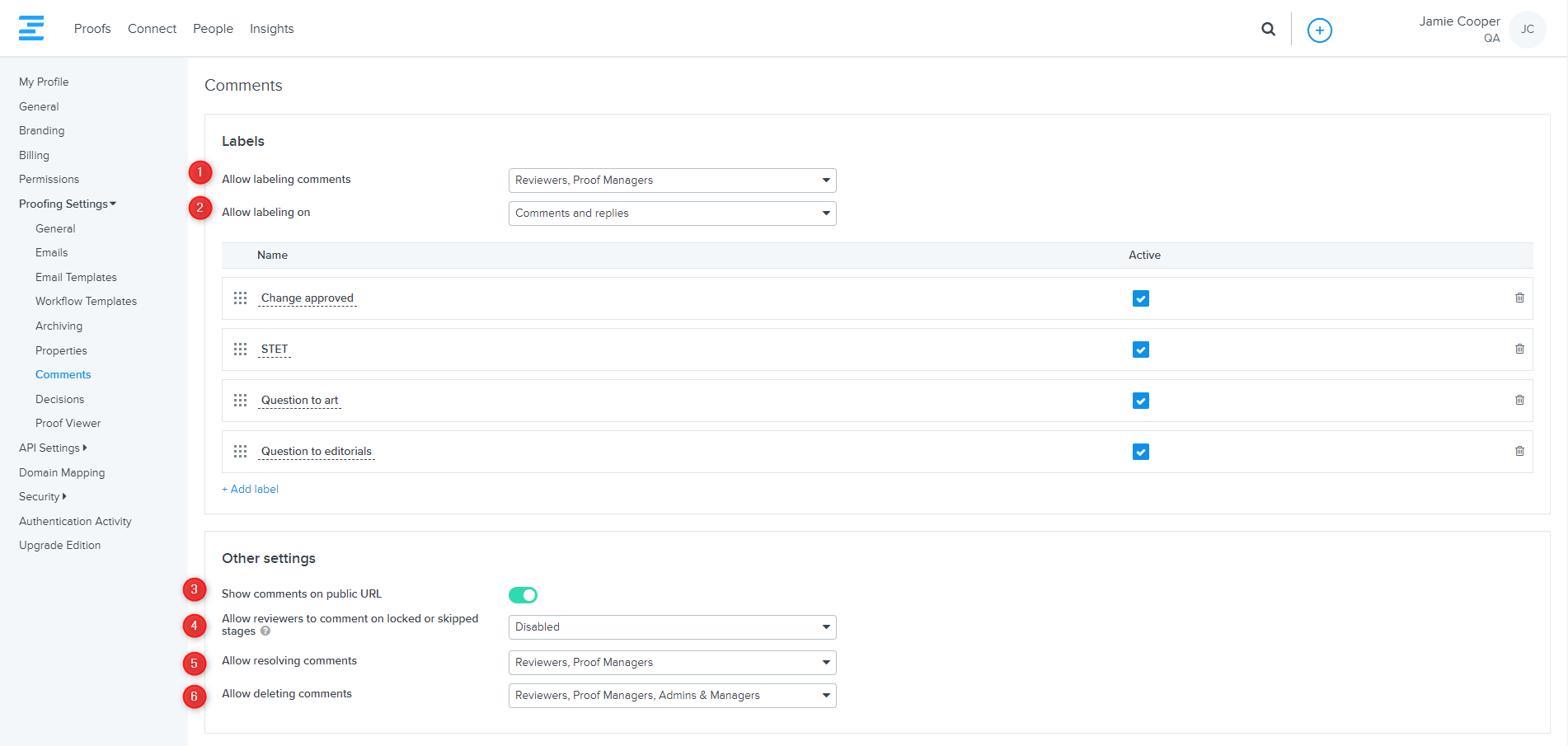Click the search magnifier icon
The height and width of the screenshot is (746, 1568).
click(1268, 30)
